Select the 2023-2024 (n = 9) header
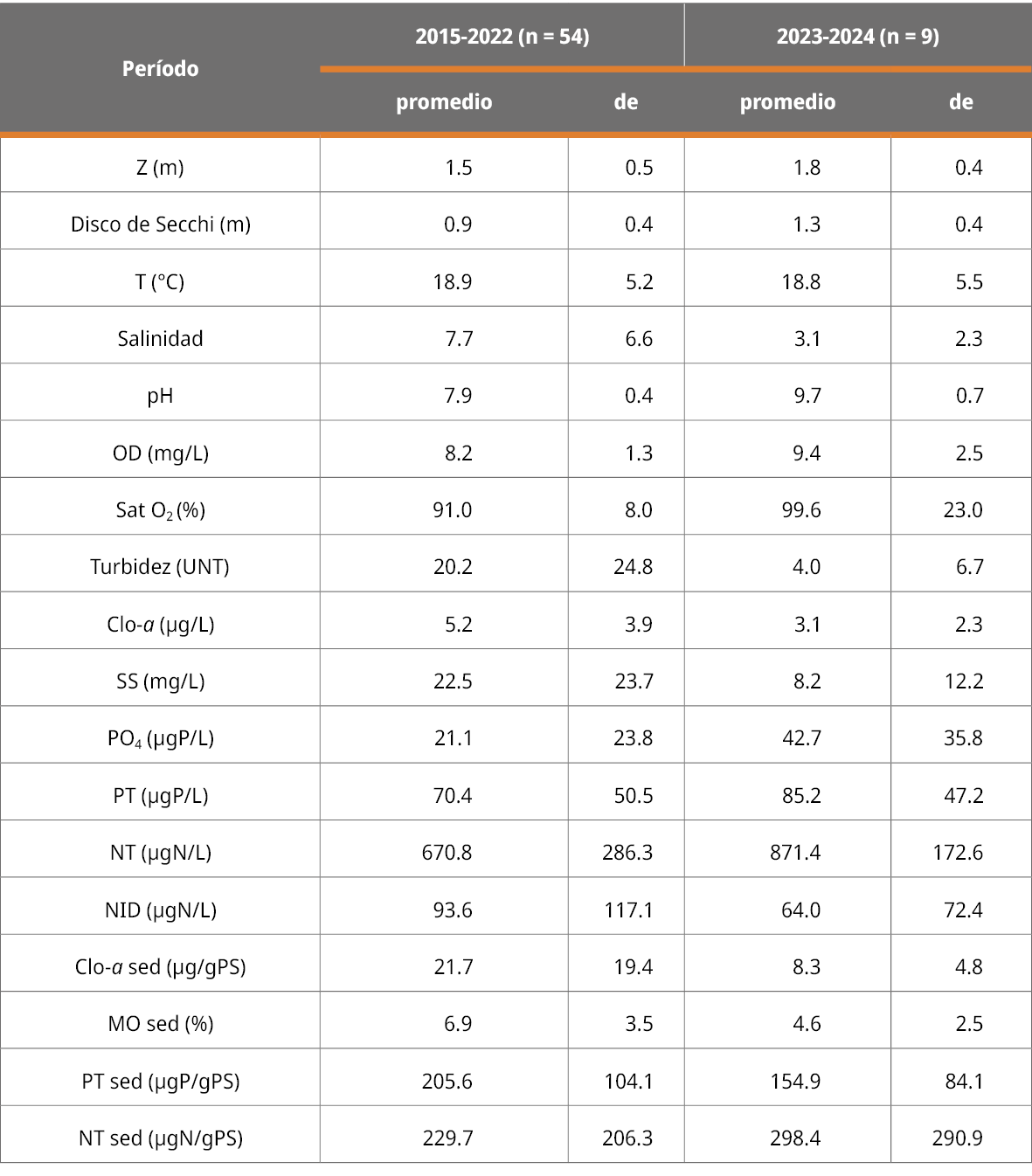The height and width of the screenshot is (1176, 1032). click(x=857, y=36)
